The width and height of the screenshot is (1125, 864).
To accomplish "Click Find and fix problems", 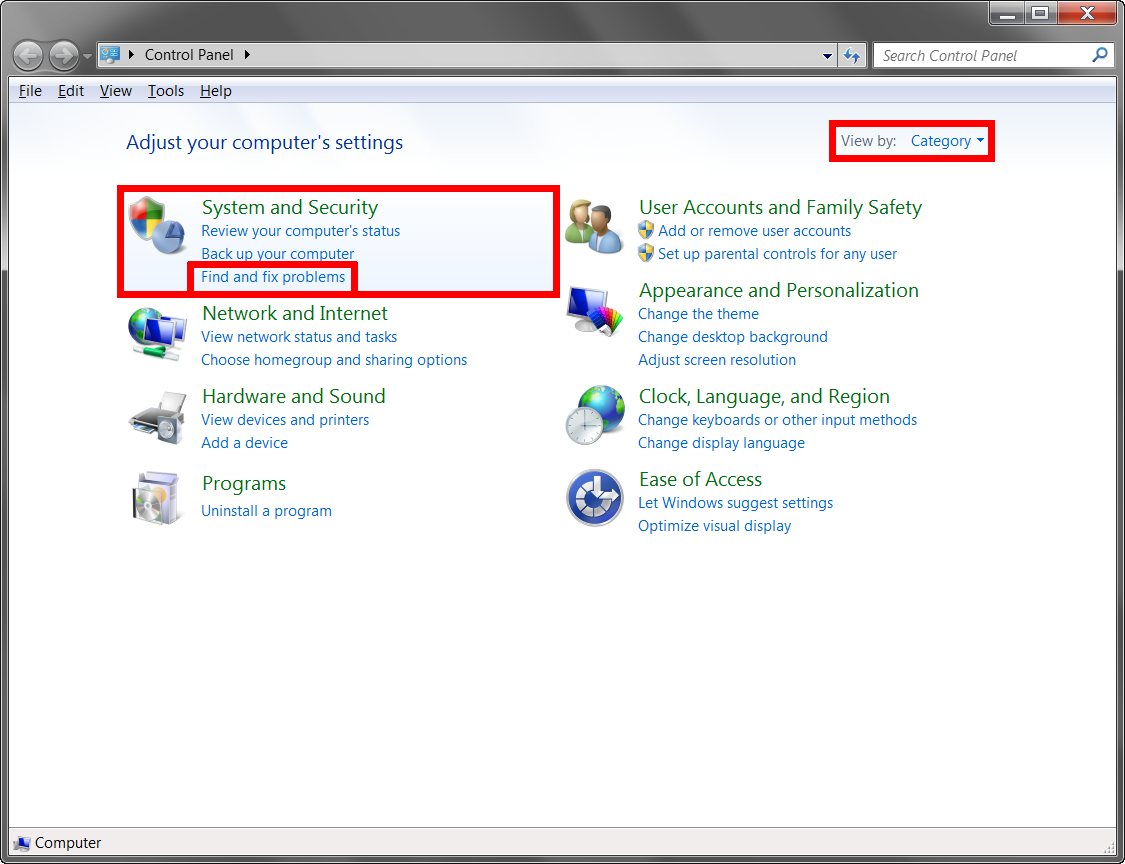I will click(273, 277).
